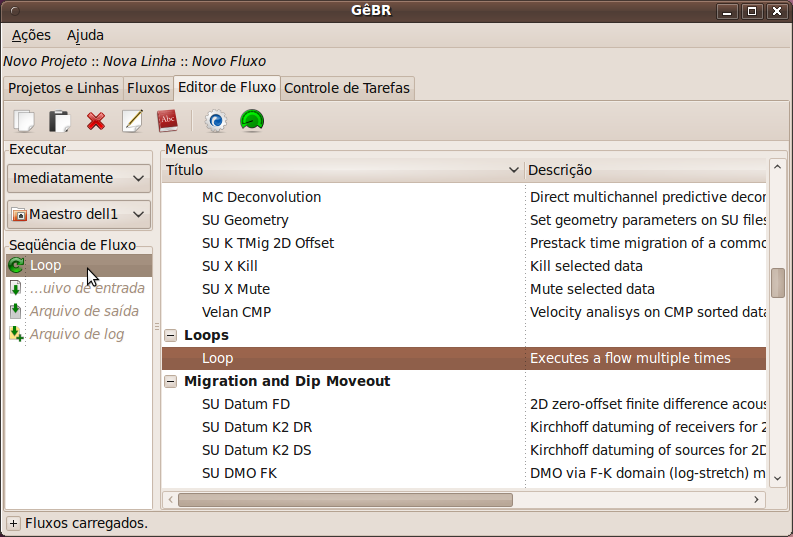Collapse the Migration and Dip Moveout category
This screenshot has height=537, width=793.
click(171, 381)
